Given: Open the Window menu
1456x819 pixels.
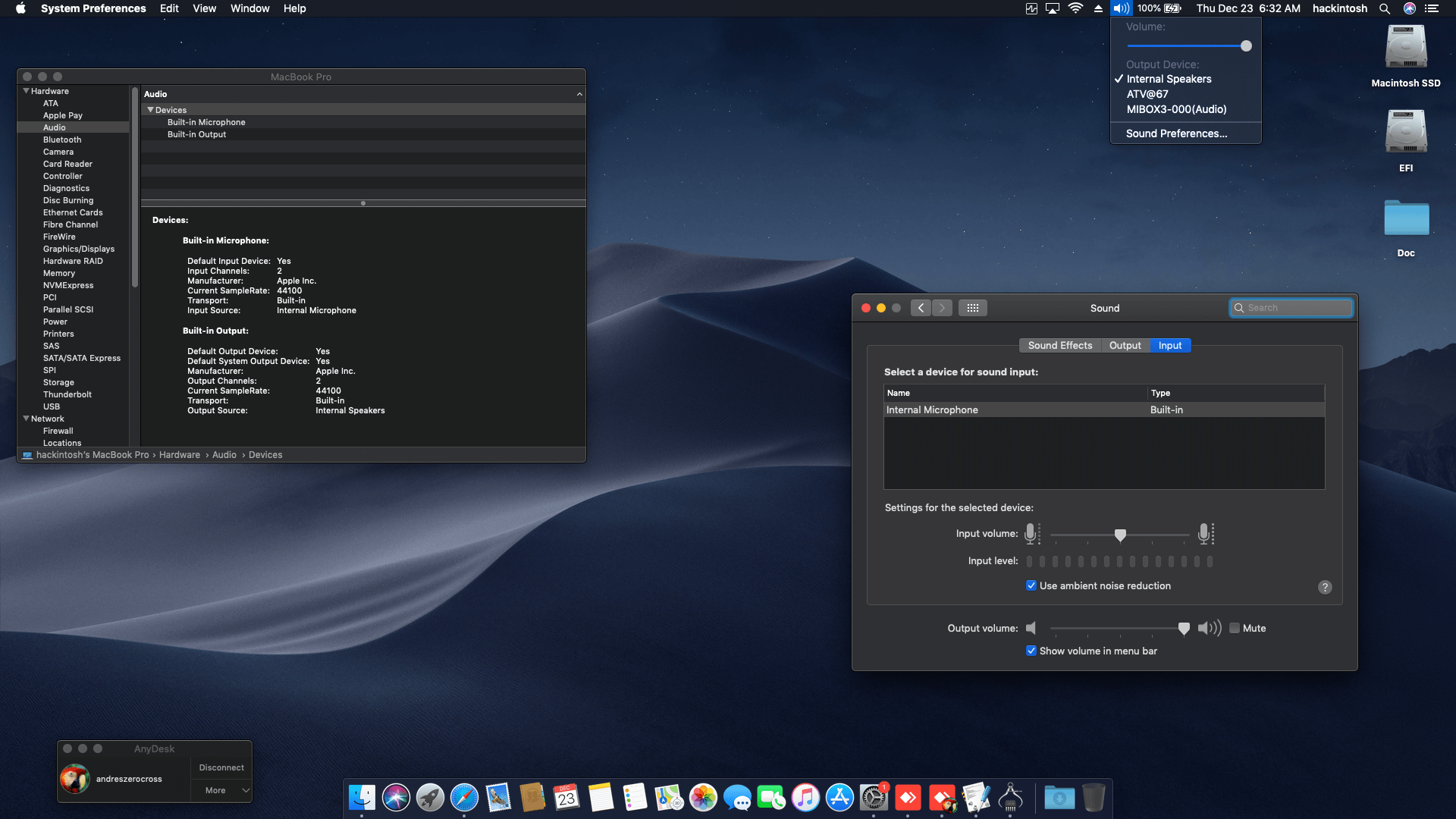Looking at the screenshot, I should coord(249,8).
